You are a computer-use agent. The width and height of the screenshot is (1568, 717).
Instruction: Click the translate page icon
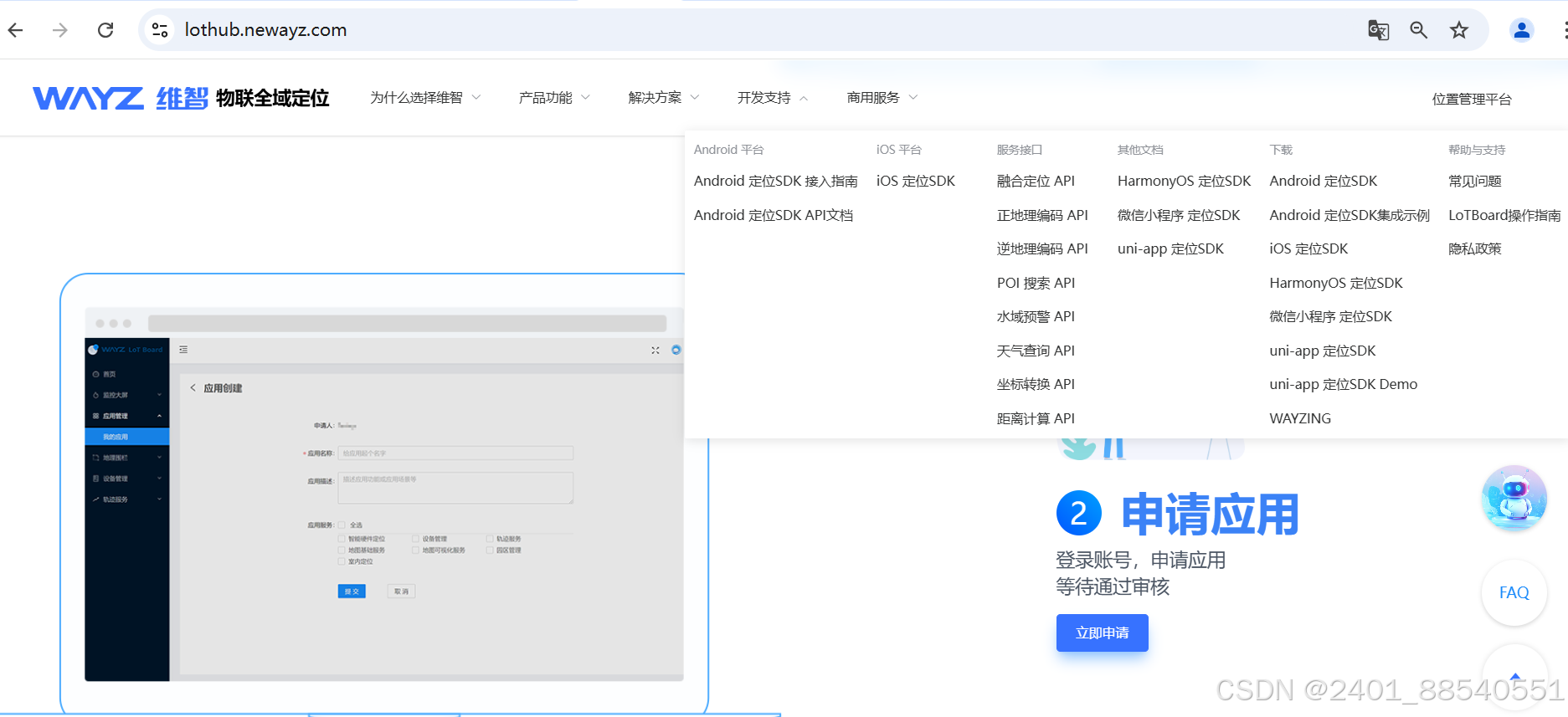(1378, 30)
